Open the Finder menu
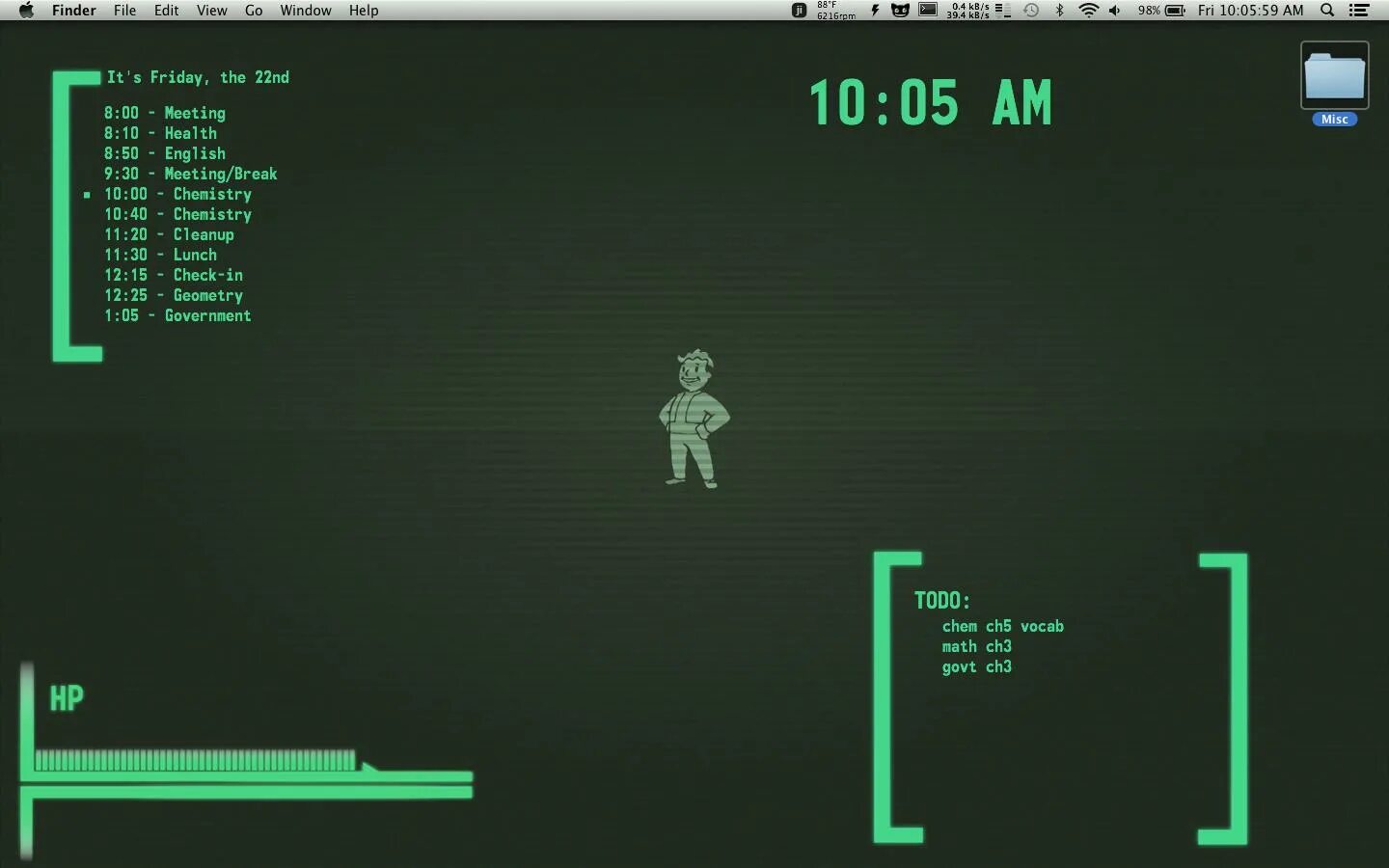The image size is (1389, 868). [73, 11]
